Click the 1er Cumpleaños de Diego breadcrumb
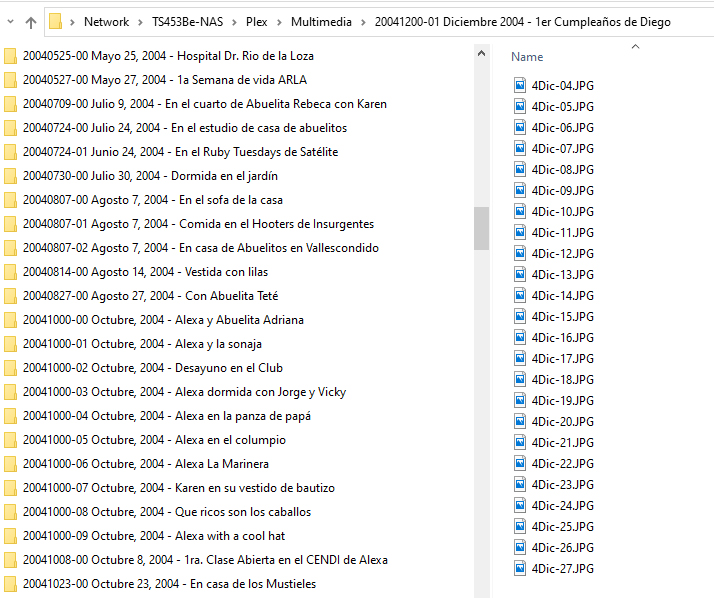Screen dimensions: 714x598 (522, 22)
